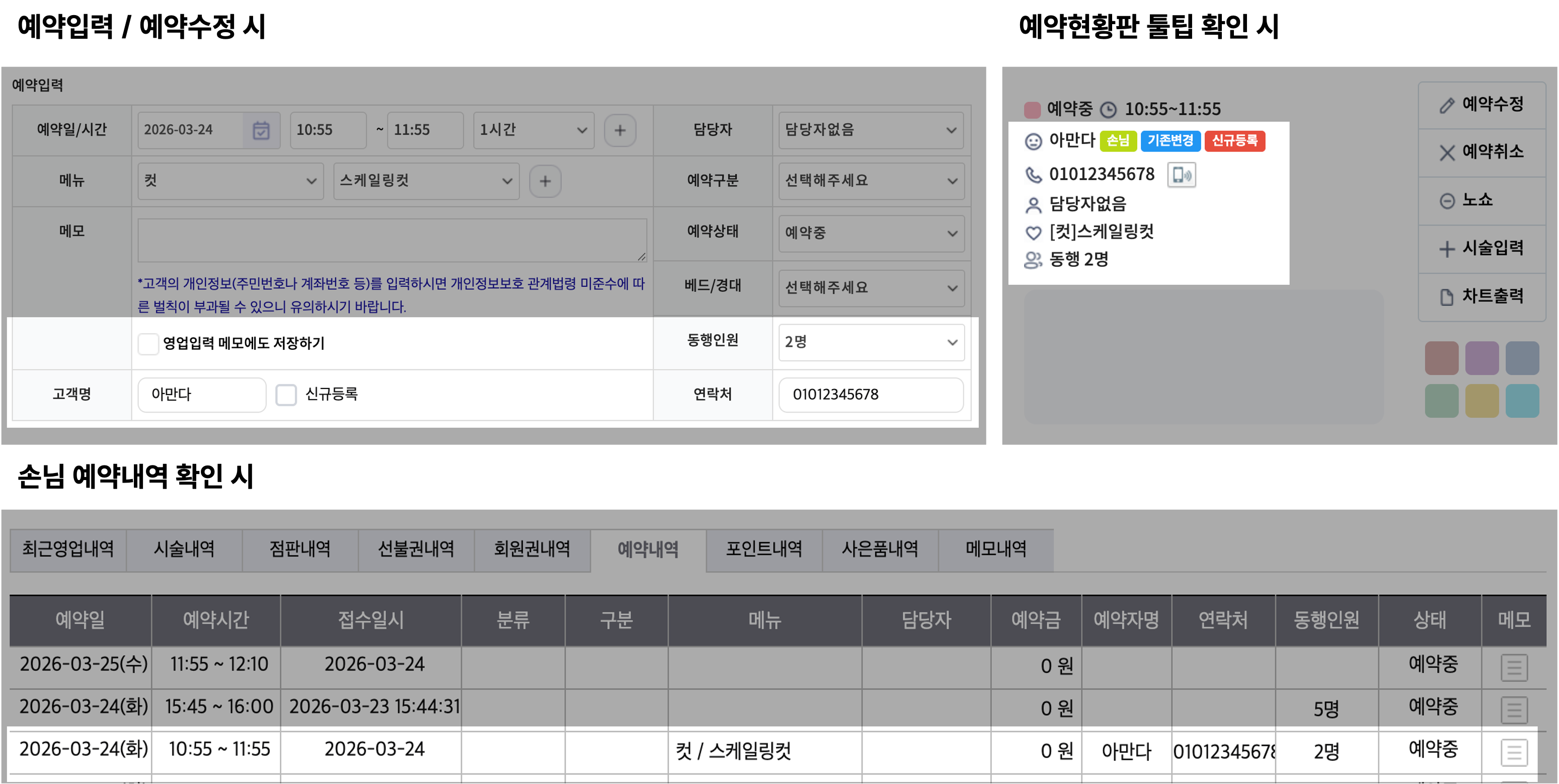Open the memo icon in the 10:55 ~ 11:55 row
This screenshot has width=1559, height=784.
click(1514, 752)
